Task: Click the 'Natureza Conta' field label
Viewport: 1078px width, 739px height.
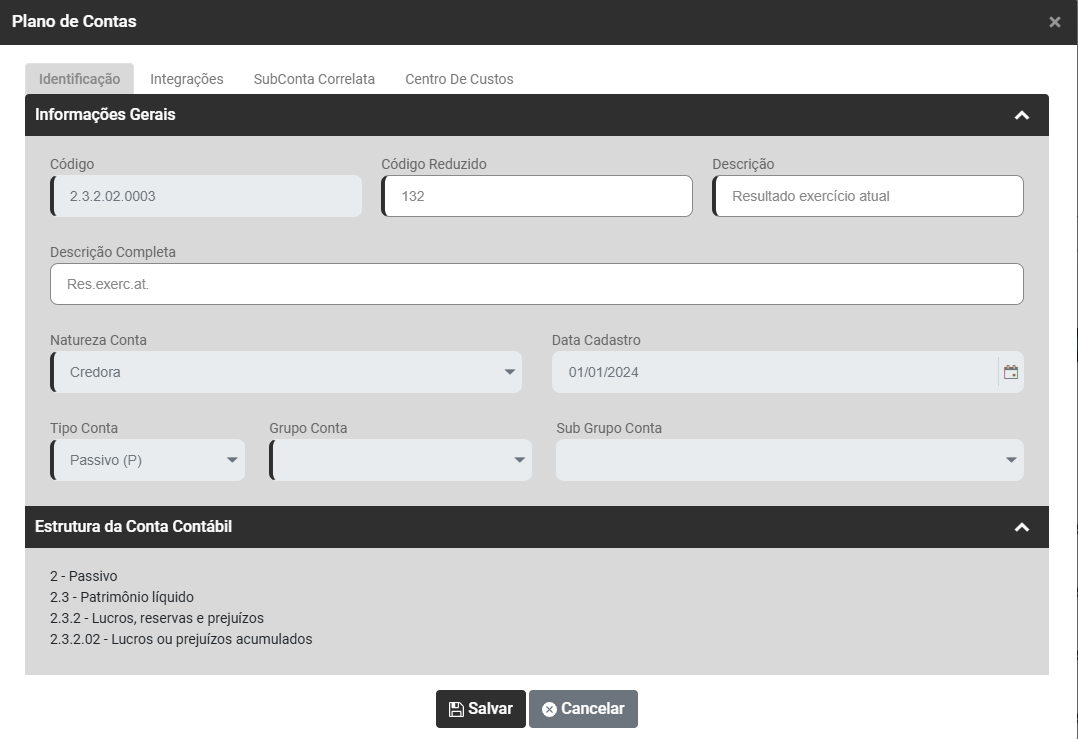Action: click(x=98, y=340)
